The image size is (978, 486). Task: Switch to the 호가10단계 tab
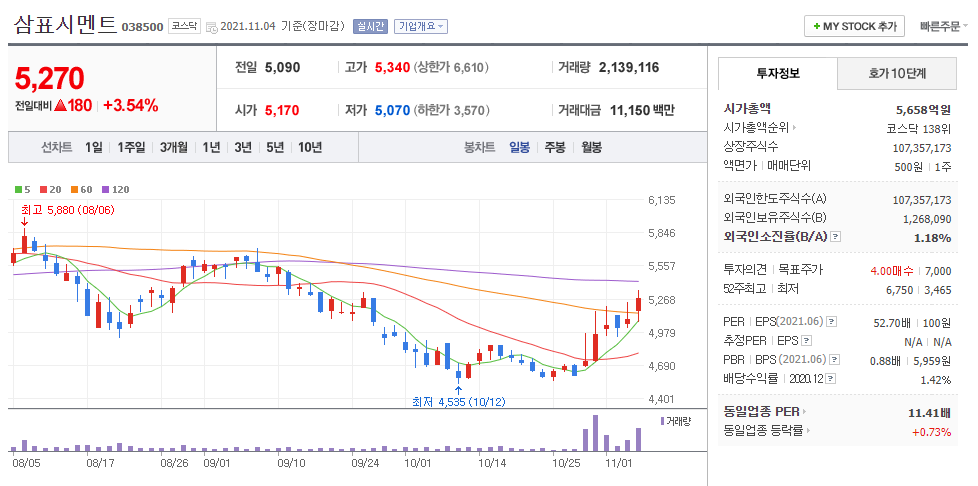pos(897,74)
